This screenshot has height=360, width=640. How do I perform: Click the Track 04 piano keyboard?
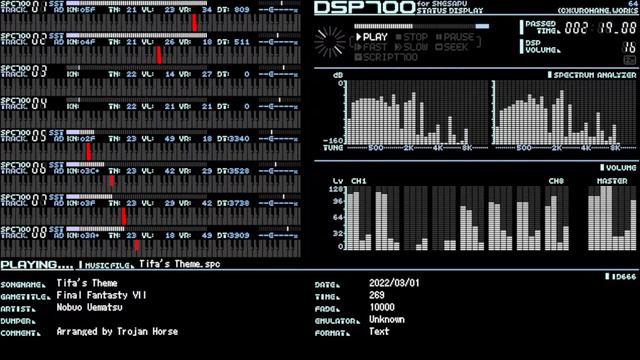pyautogui.click(x=151, y=120)
